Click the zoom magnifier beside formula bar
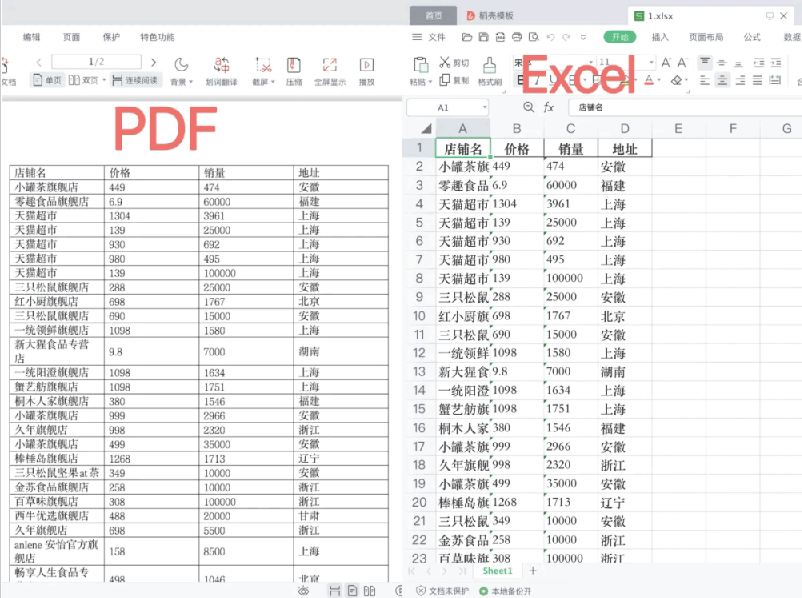 tap(528, 107)
